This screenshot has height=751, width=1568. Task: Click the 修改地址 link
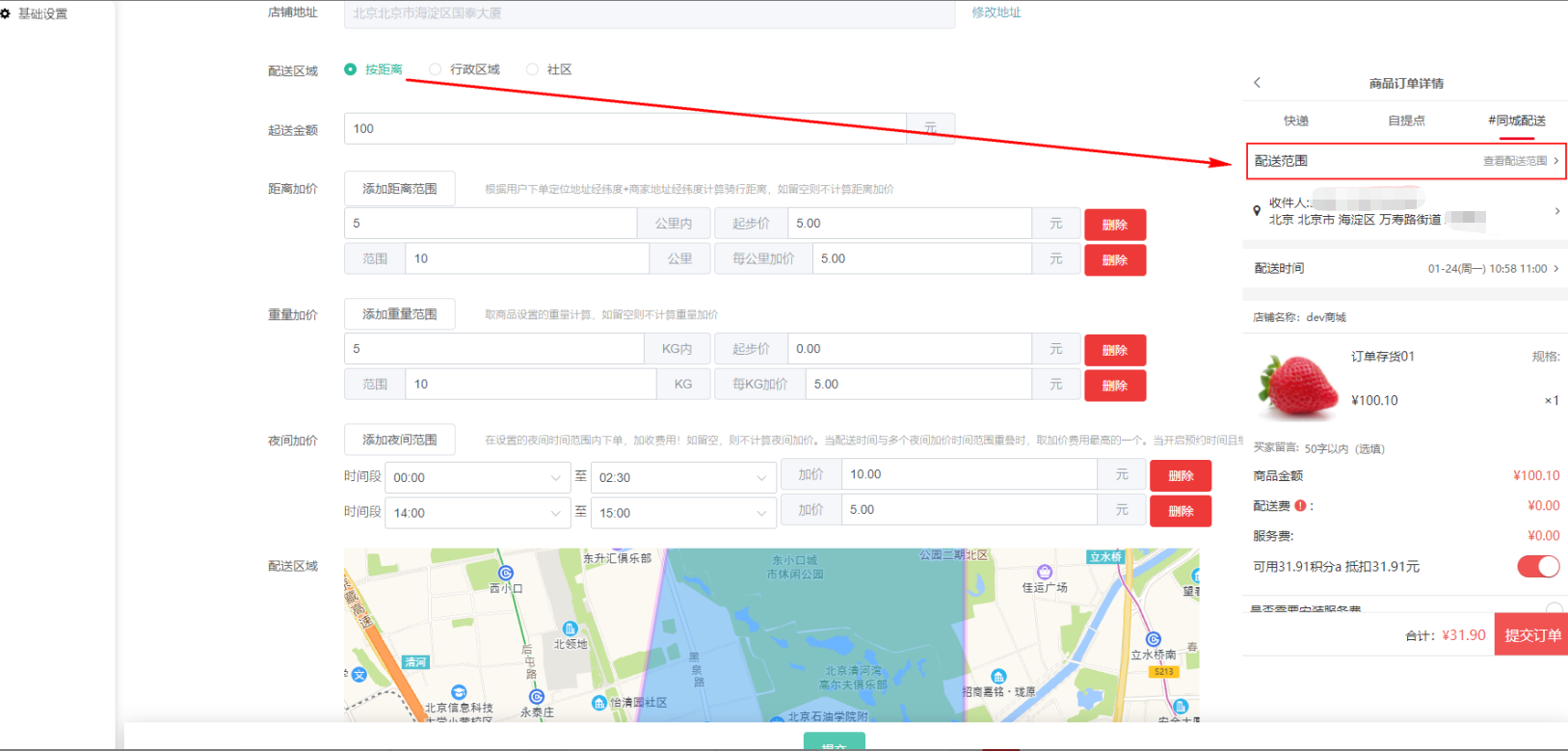click(996, 13)
